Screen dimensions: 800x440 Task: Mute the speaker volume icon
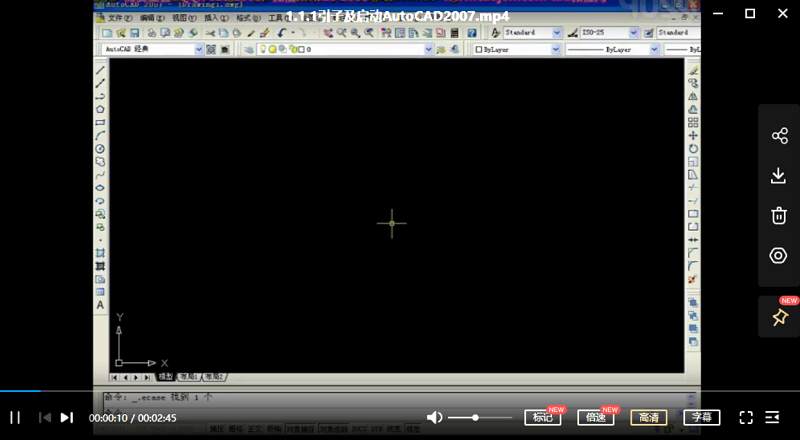tap(434, 417)
